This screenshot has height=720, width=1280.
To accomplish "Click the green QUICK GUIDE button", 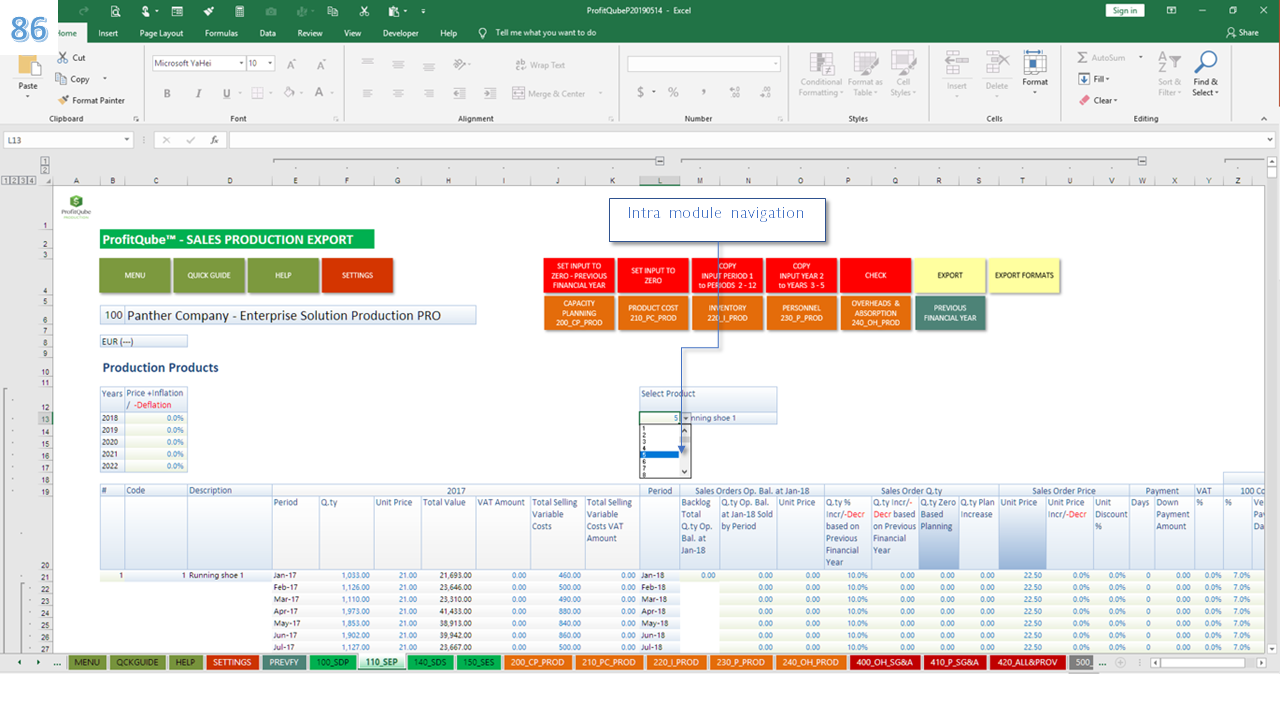I will pyautogui.click(x=209, y=275).
